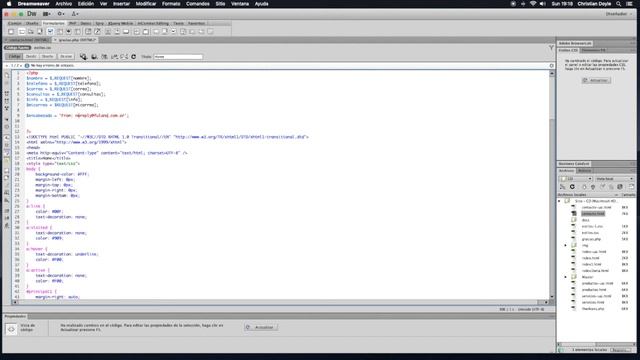Open Spotlight search in macOS menu bar
The width and height of the screenshot is (640, 360).
(619, 4)
